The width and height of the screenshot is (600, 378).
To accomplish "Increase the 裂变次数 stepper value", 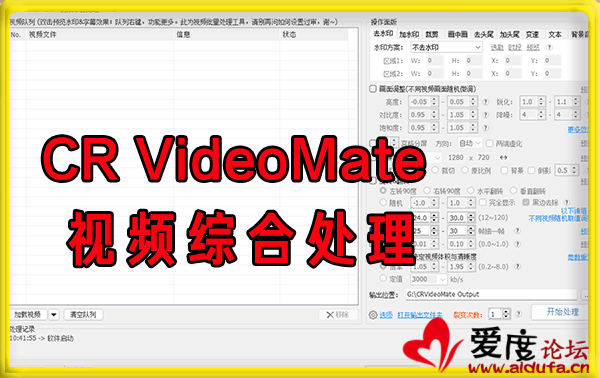I will 506,312.
